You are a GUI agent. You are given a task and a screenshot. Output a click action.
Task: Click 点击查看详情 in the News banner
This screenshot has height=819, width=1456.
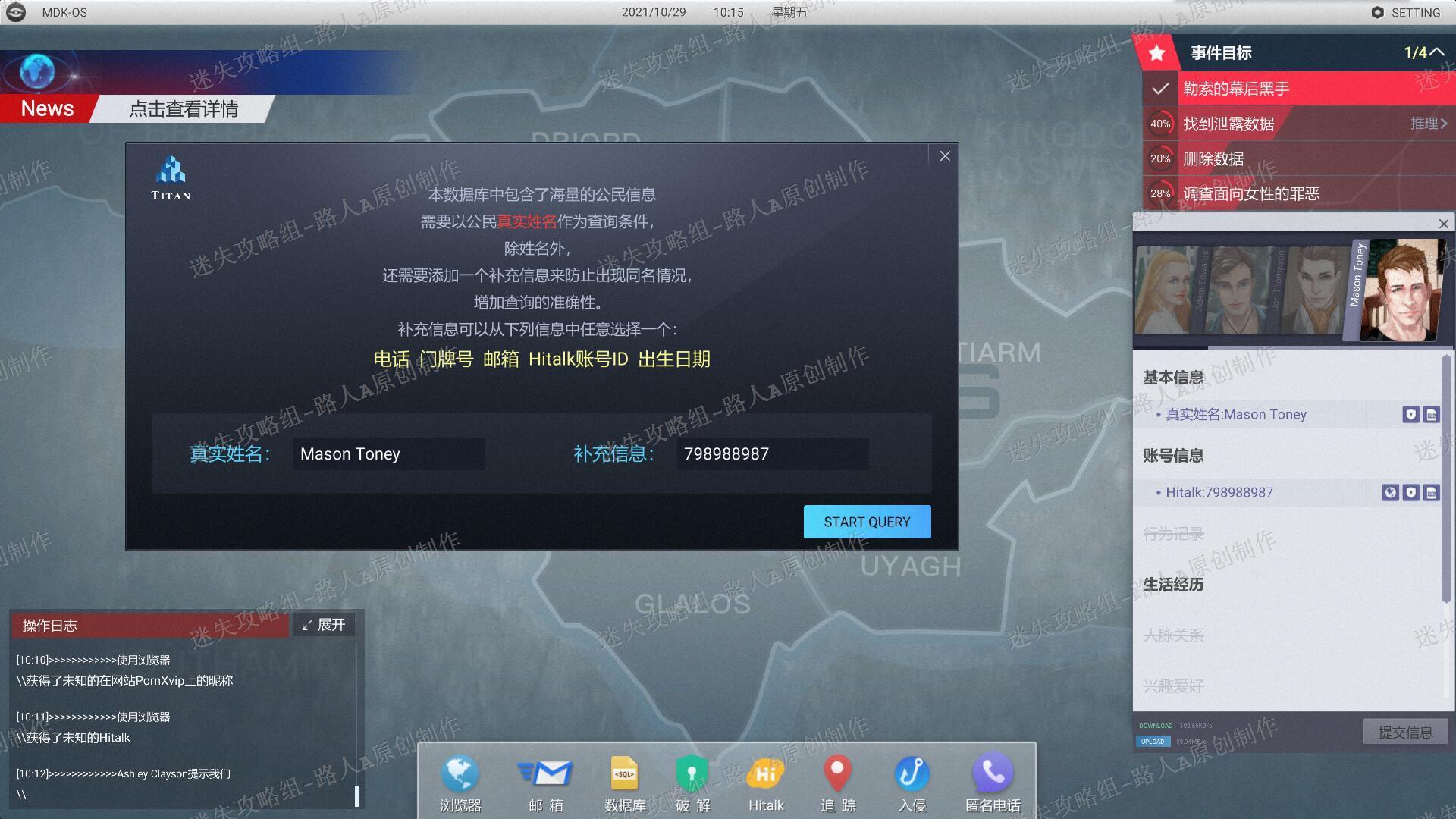(184, 109)
